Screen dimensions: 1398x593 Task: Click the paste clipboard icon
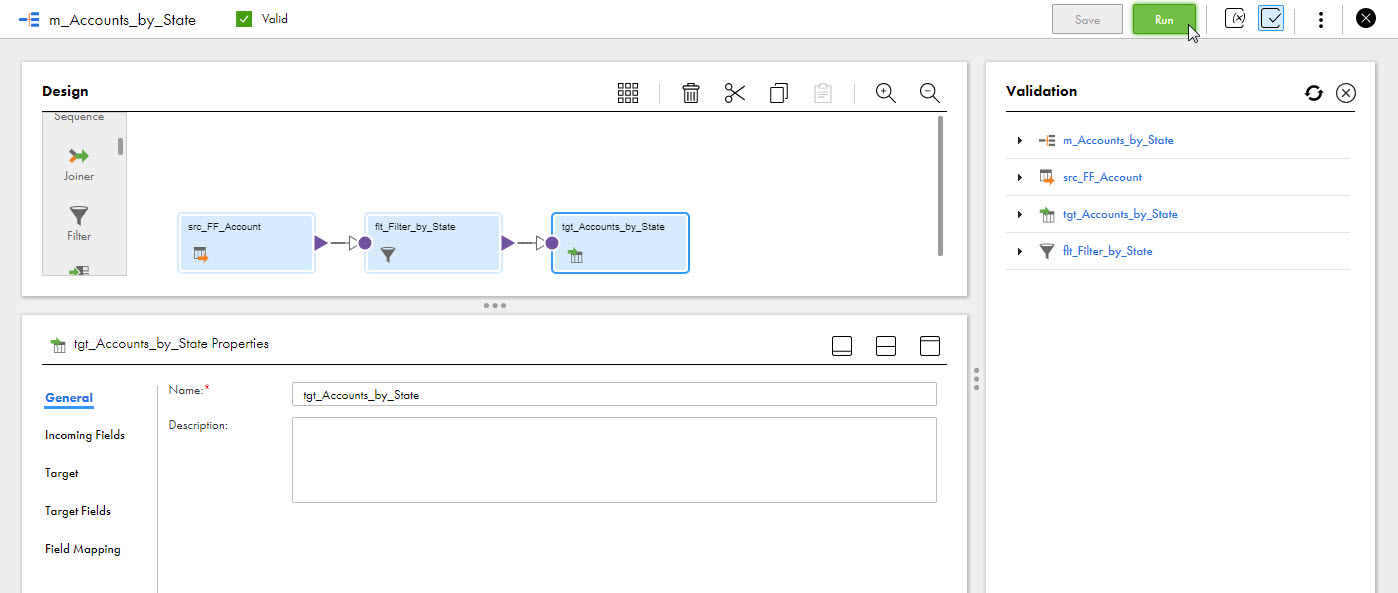pos(823,93)
